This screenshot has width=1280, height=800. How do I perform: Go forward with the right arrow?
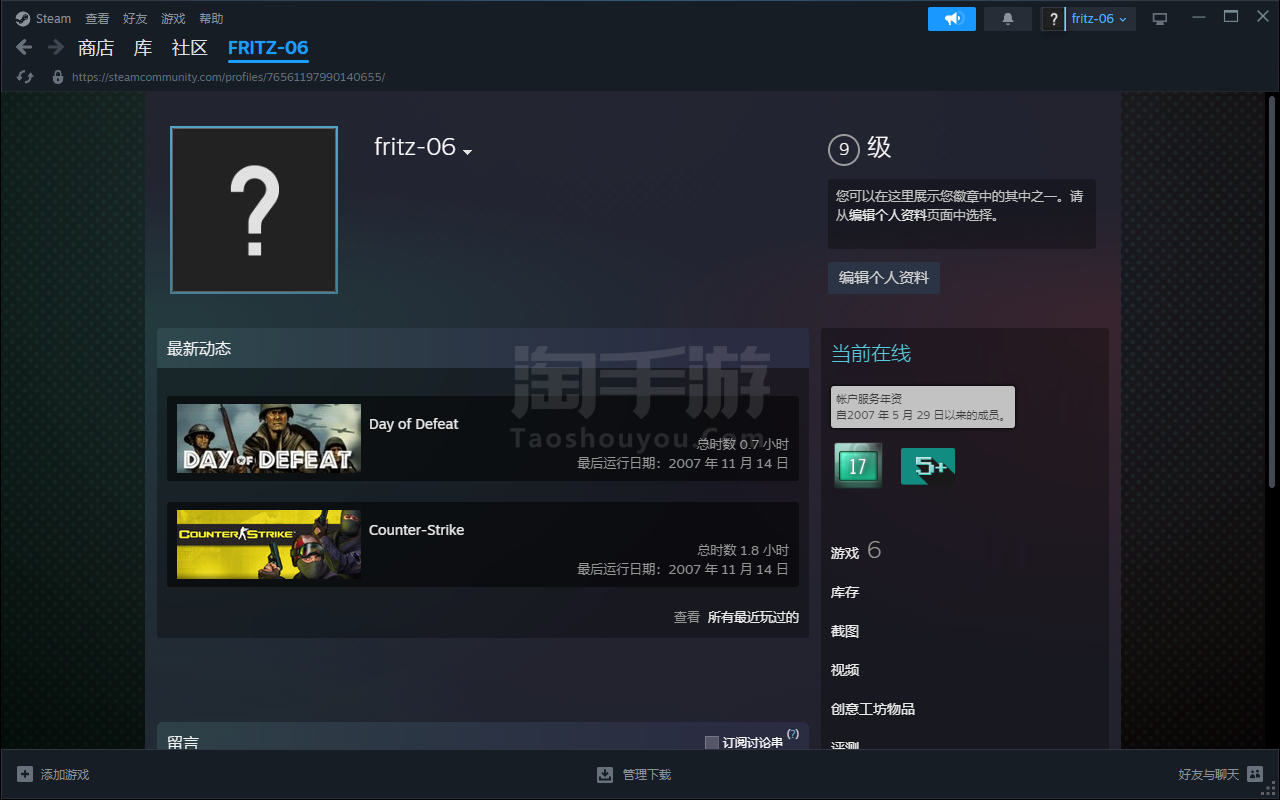point(55,47)
